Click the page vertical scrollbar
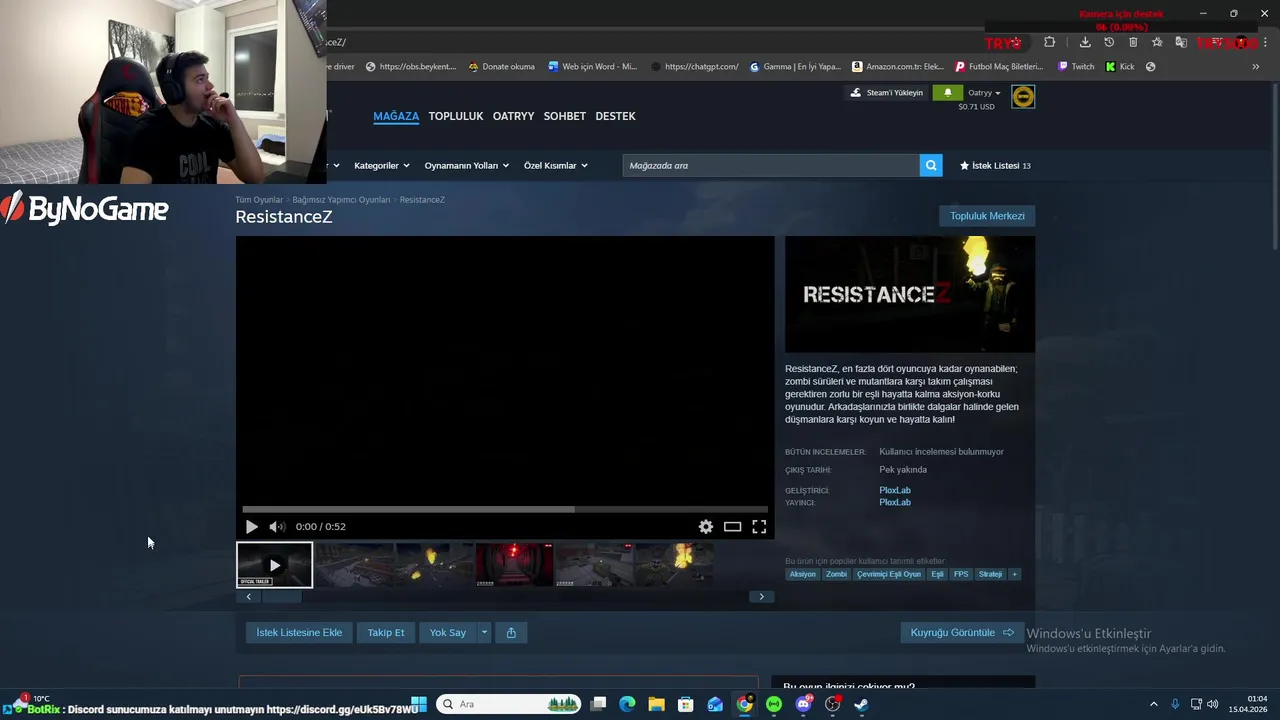This screenshot has height=720, width=1280. click(1273, 166)
